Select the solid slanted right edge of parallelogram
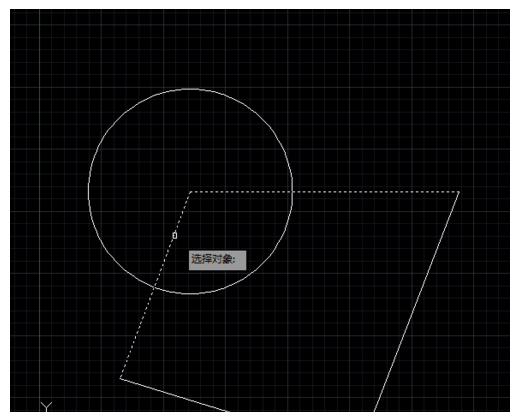Viewport: 517px width, 412px height. point(417,301)
